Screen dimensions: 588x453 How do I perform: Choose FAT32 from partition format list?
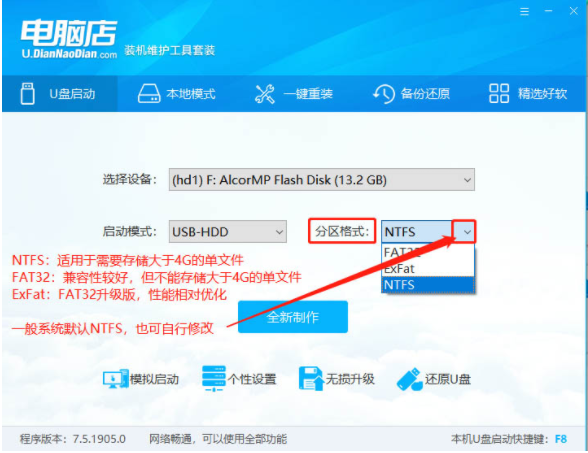pos(428,252)
